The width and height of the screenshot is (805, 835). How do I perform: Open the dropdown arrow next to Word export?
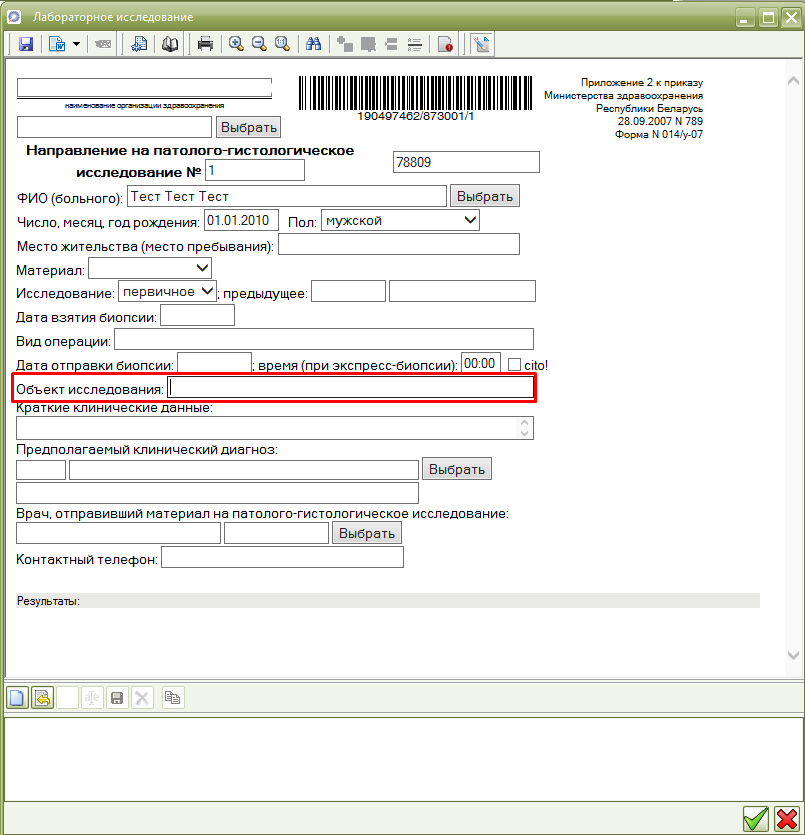76,44
